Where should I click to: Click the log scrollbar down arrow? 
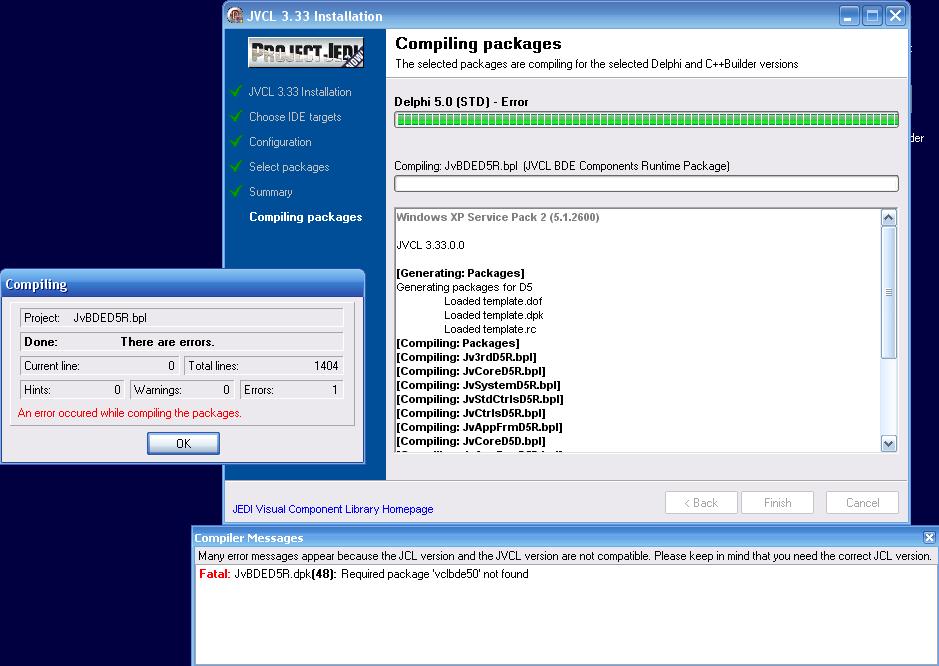point(889,443)
